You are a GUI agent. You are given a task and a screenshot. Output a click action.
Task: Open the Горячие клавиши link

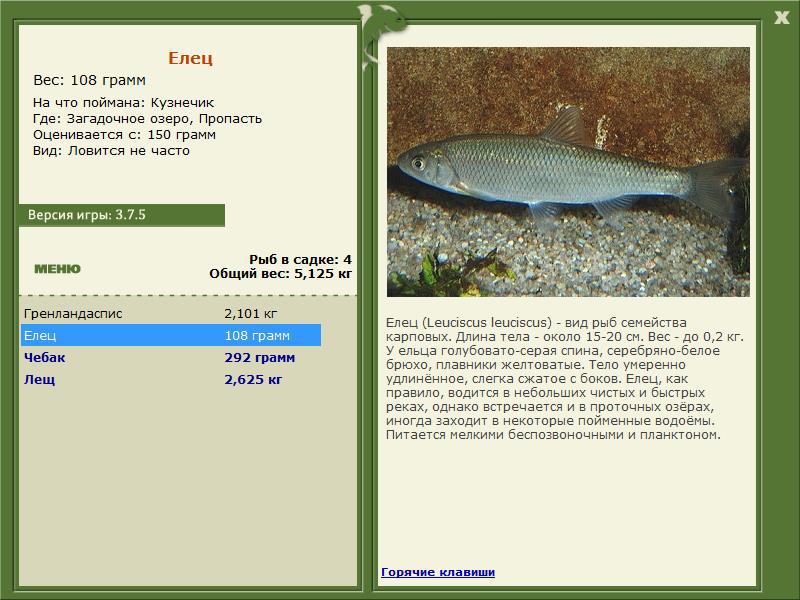point(438,572)
